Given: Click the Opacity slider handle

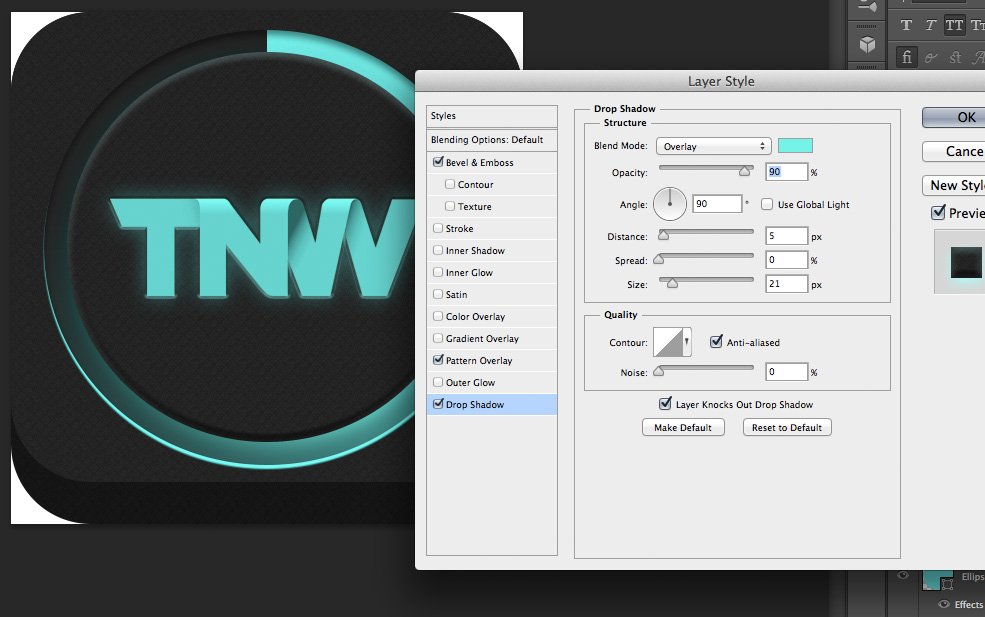Looking at the screenshot, I should click(744, 171).
